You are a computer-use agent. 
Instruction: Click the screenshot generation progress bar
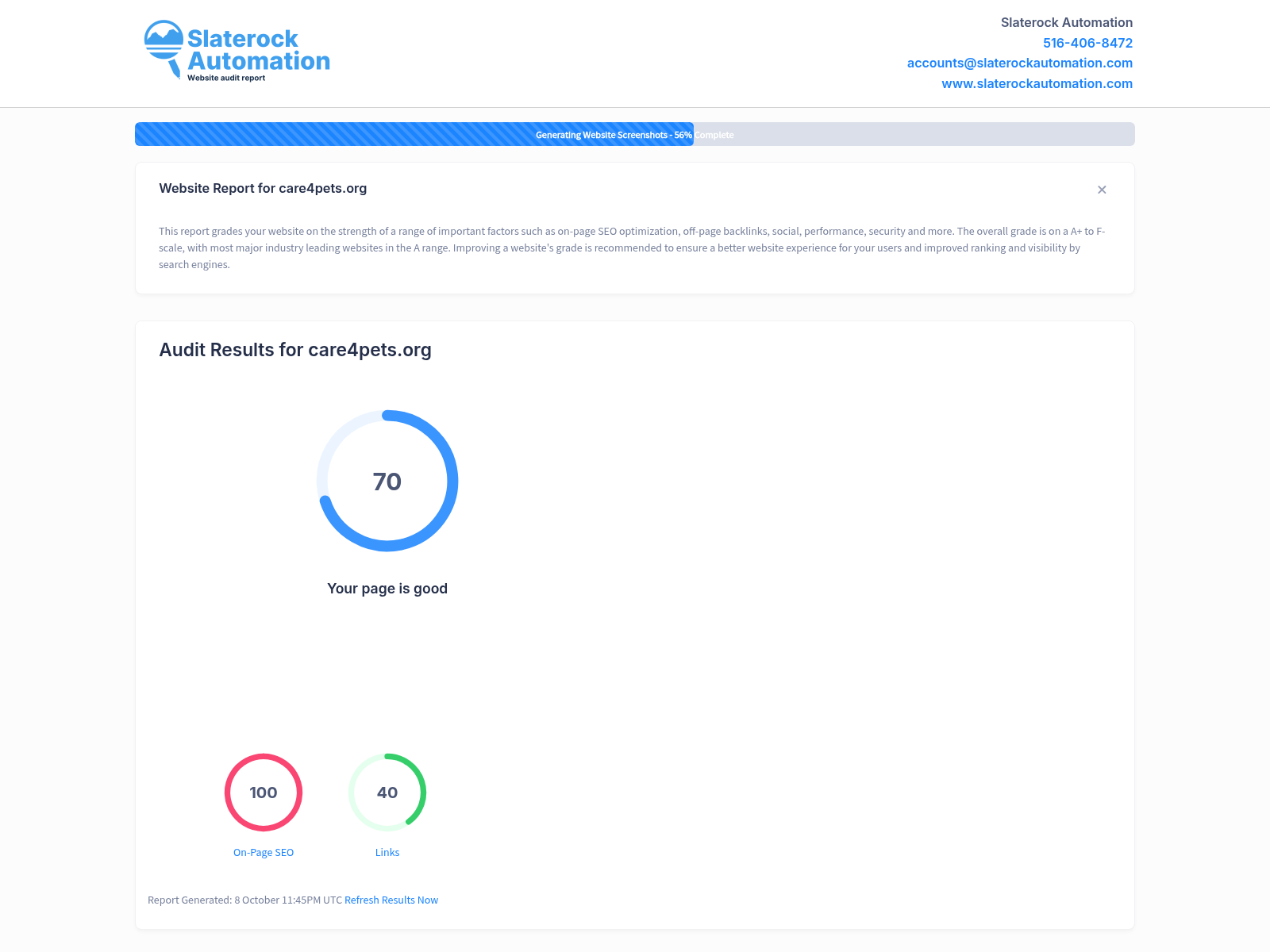pos(634,134)
